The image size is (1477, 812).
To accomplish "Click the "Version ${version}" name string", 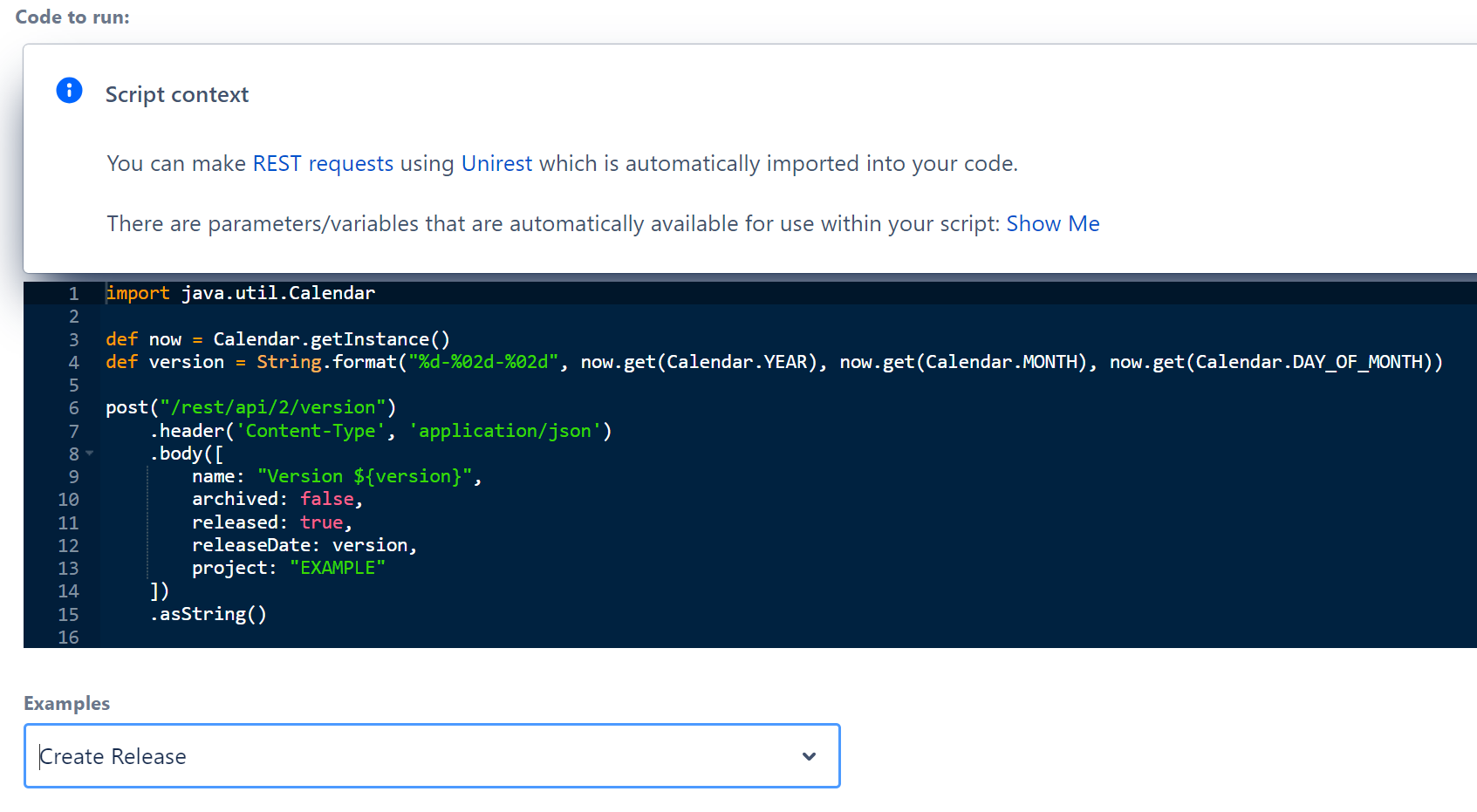I will click(364, 476).
